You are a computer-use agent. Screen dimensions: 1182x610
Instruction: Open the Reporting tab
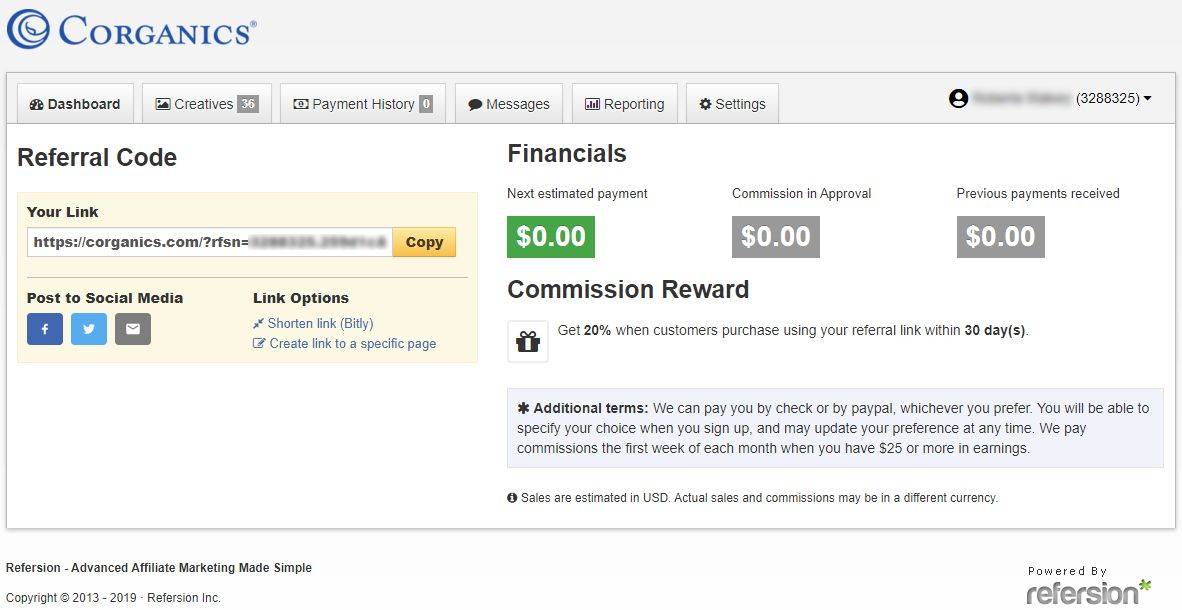click(x=625, y=104)
